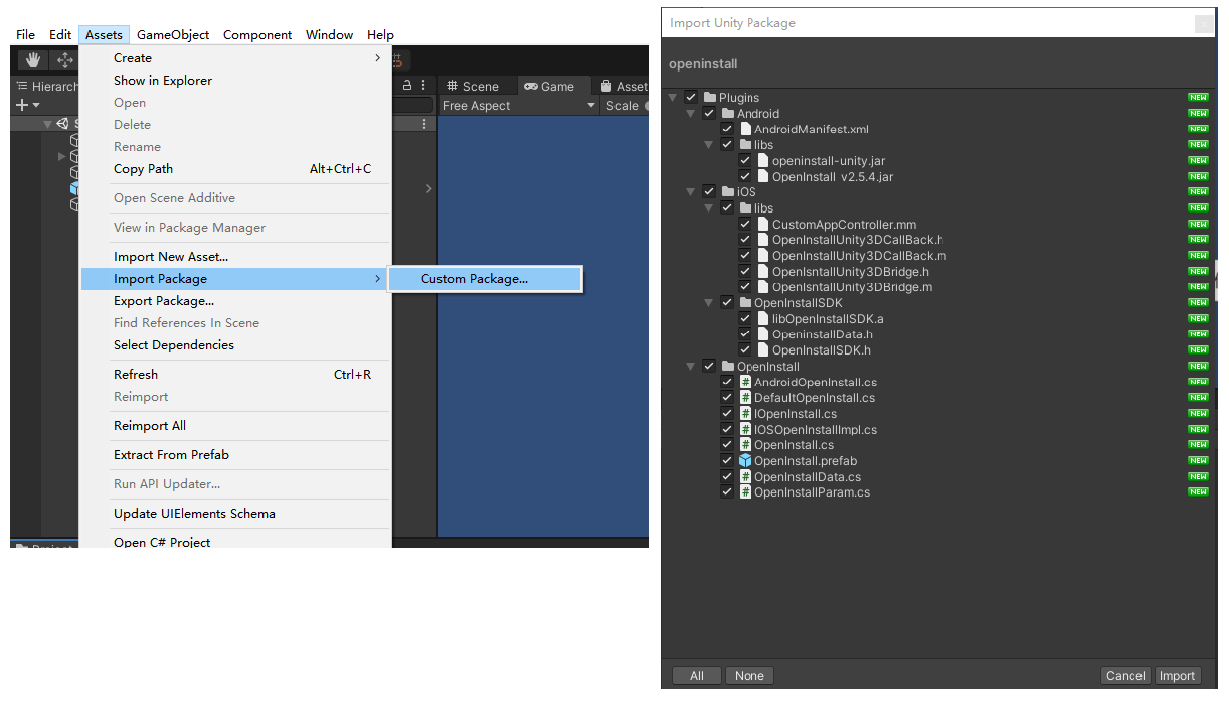
Task: Click the Hierarchy panel lock icon
Action: (407, 86)
